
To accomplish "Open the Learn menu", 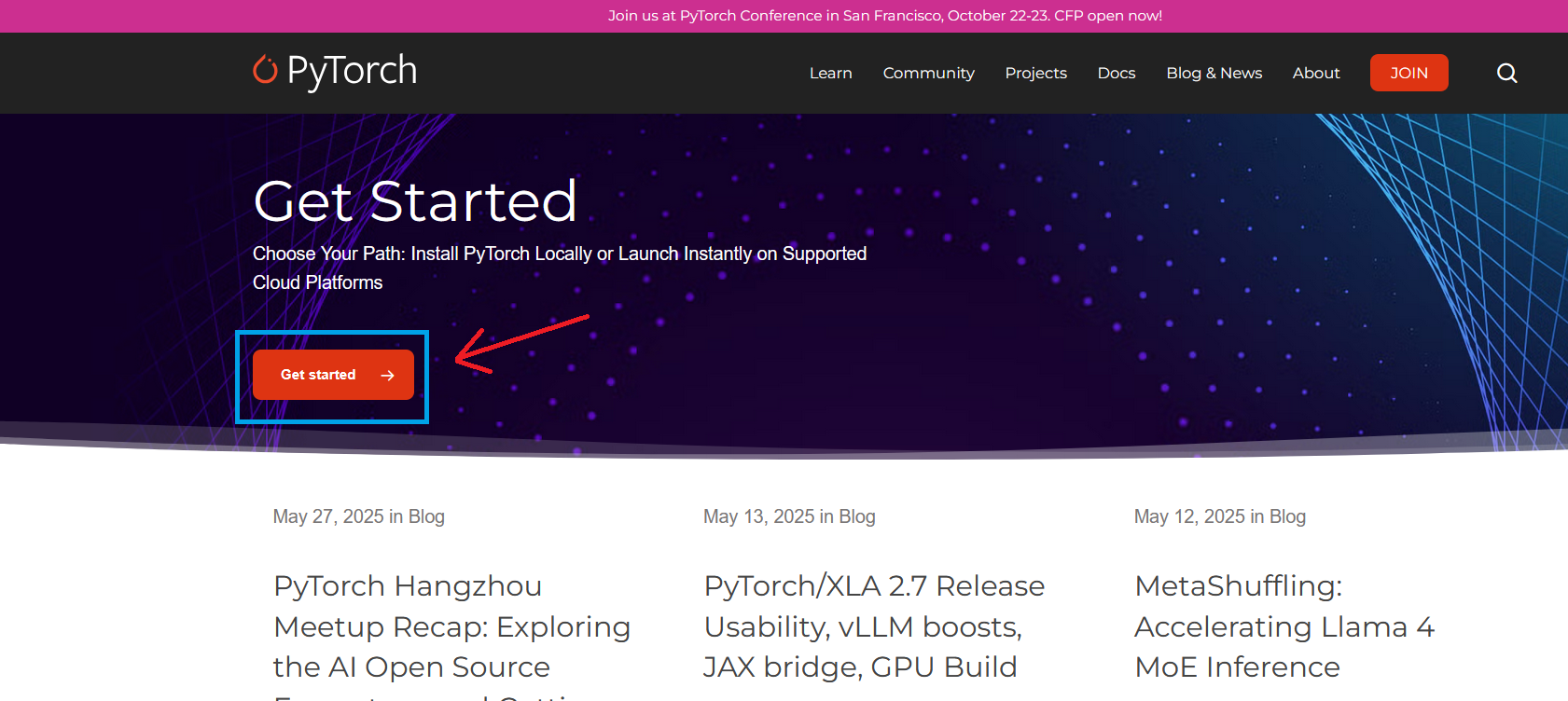I will [x=830, y=73].
